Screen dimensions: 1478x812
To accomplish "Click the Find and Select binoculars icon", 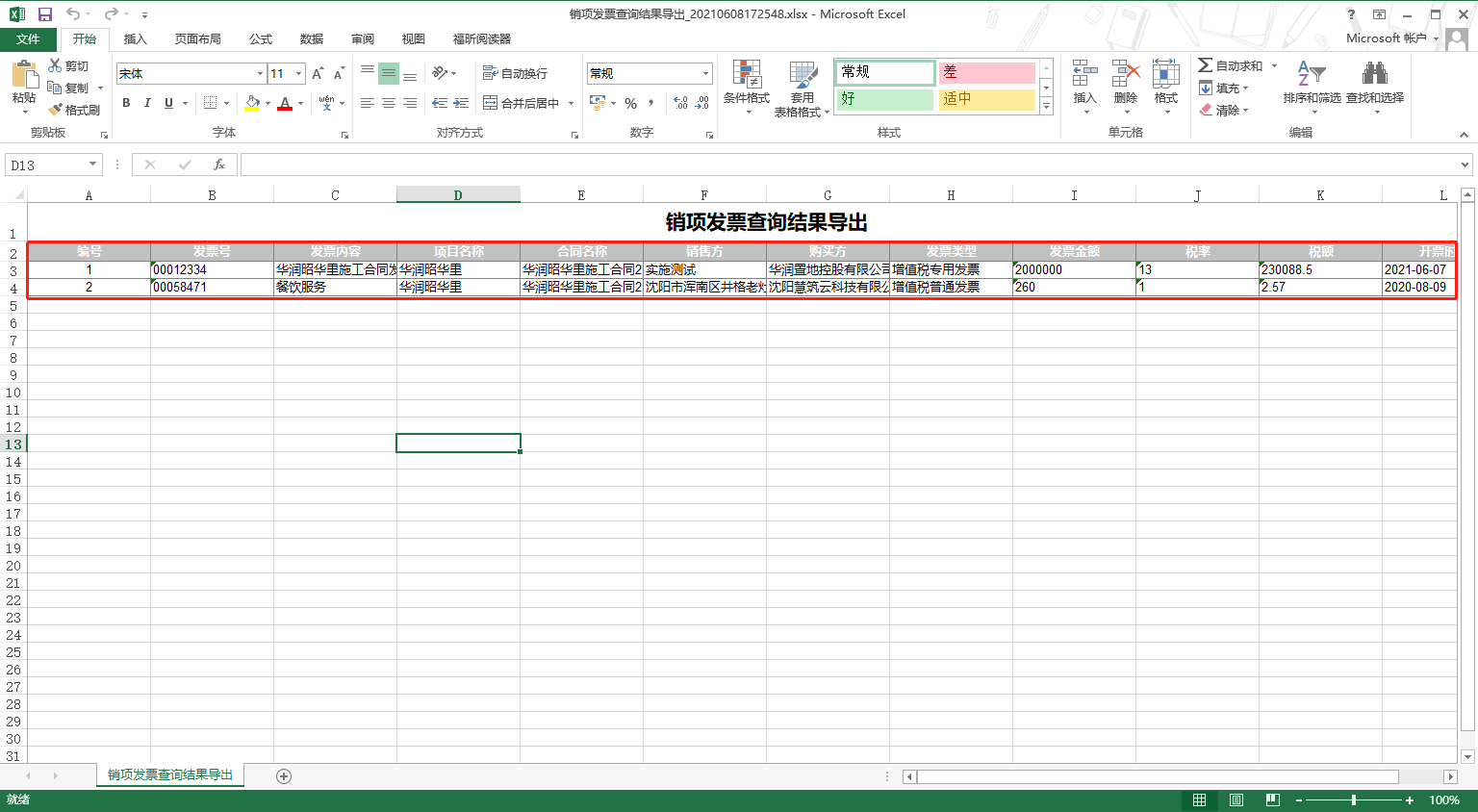I will (x=1374, y=75).
